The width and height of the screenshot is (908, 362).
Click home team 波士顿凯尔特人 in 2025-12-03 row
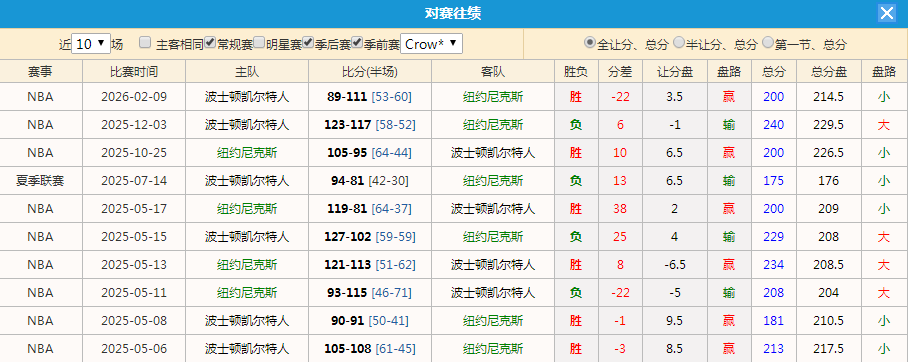coord(247,125)
